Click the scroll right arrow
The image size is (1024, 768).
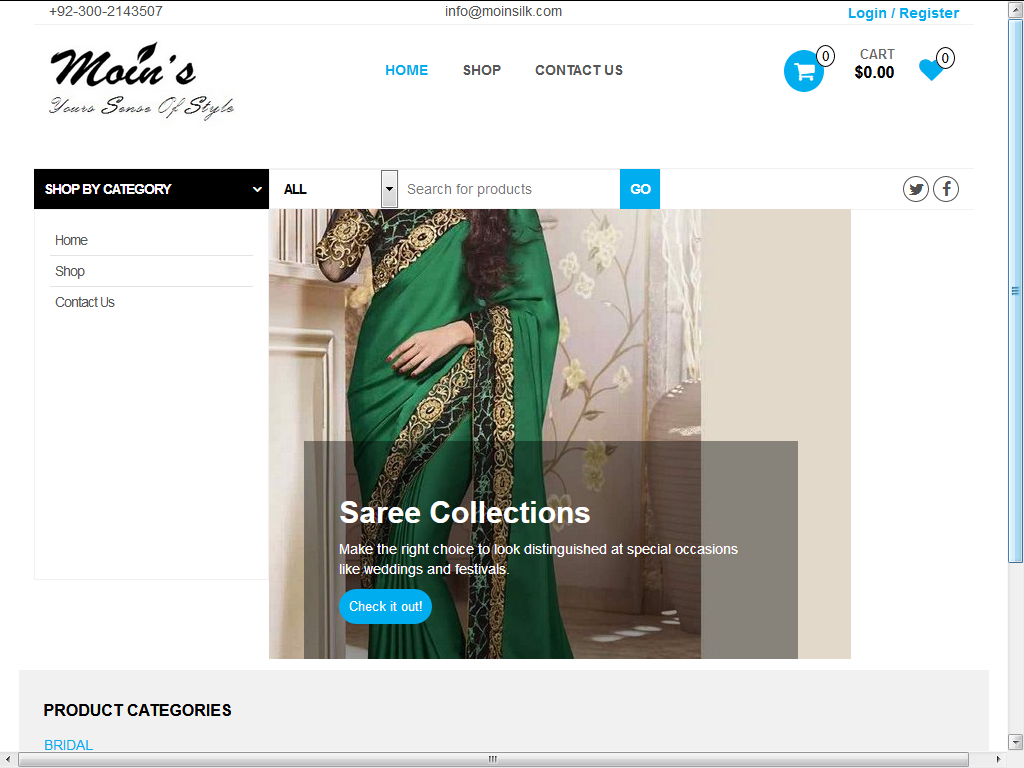(x=998, y=760)
